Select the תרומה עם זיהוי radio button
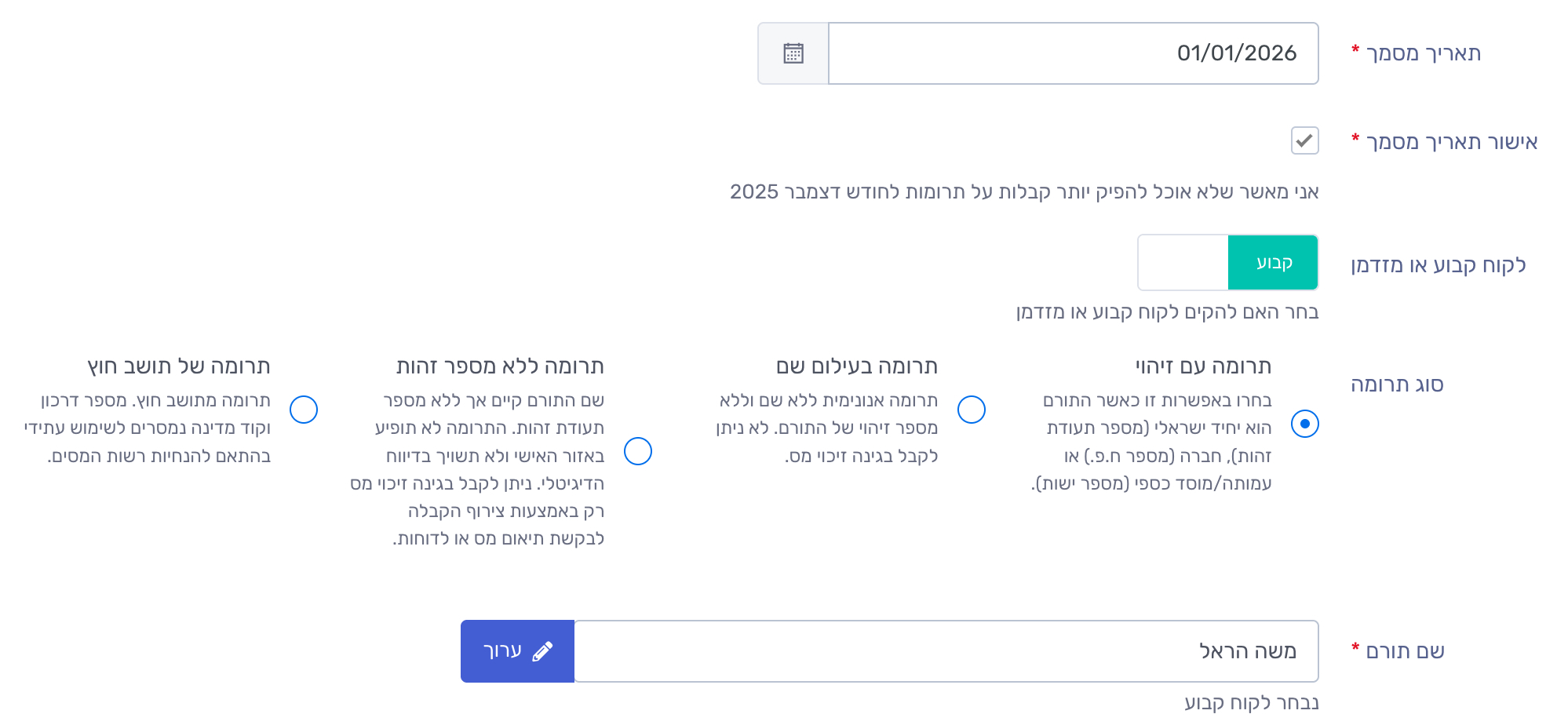 point(1304,424)
